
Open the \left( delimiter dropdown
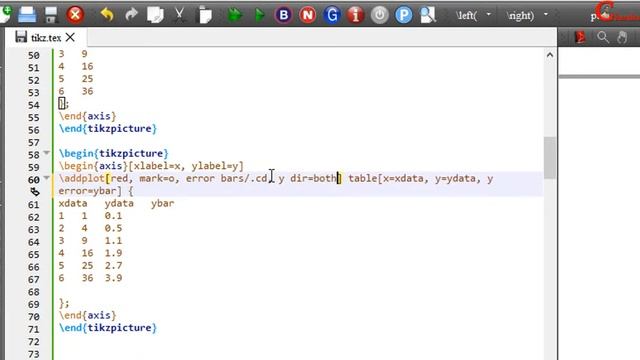tap(489, 15)
